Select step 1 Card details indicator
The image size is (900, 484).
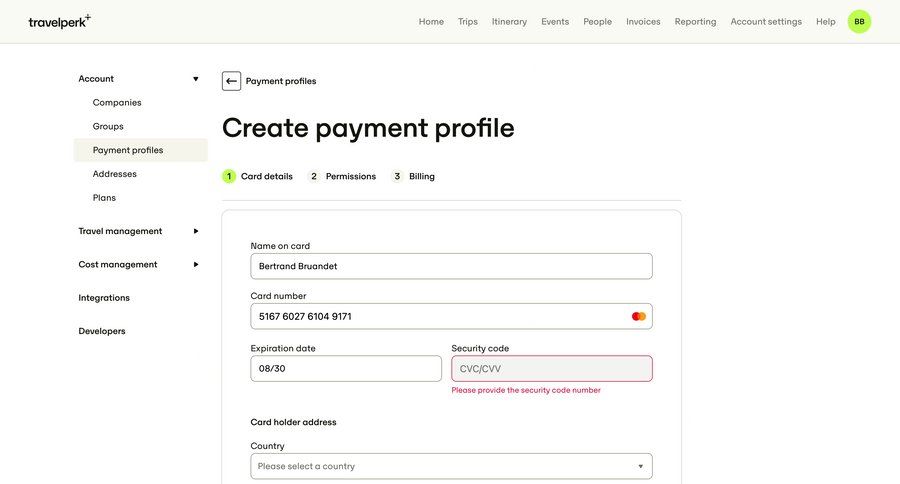[x=258, y=176]
